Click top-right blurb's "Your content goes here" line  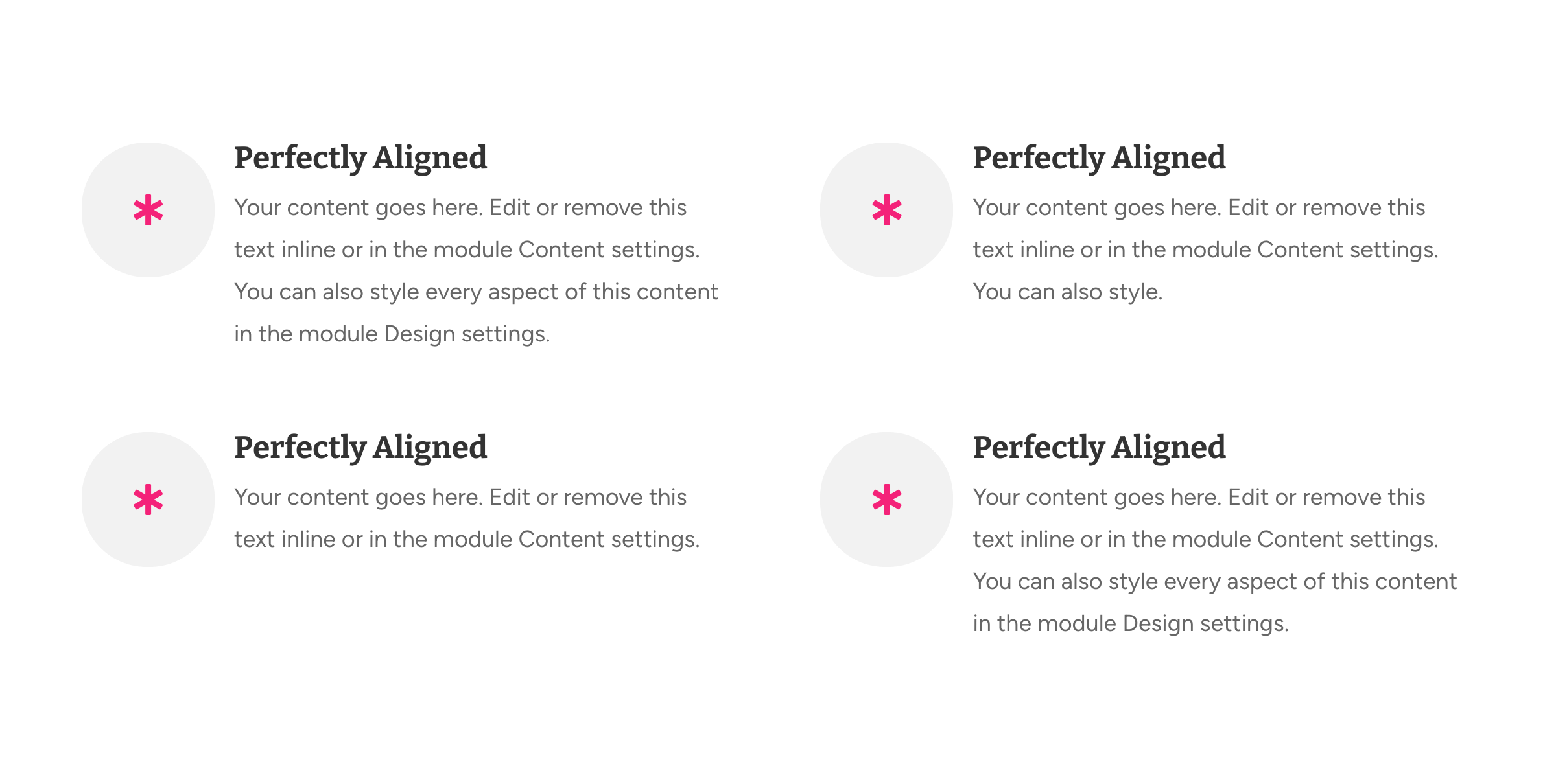[1199, 208]
